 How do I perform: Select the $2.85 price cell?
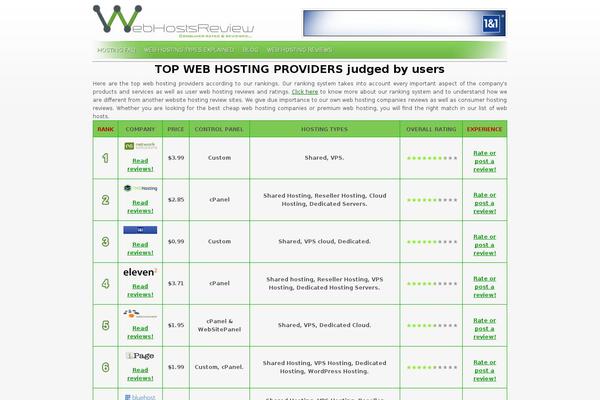pos(176,199)
